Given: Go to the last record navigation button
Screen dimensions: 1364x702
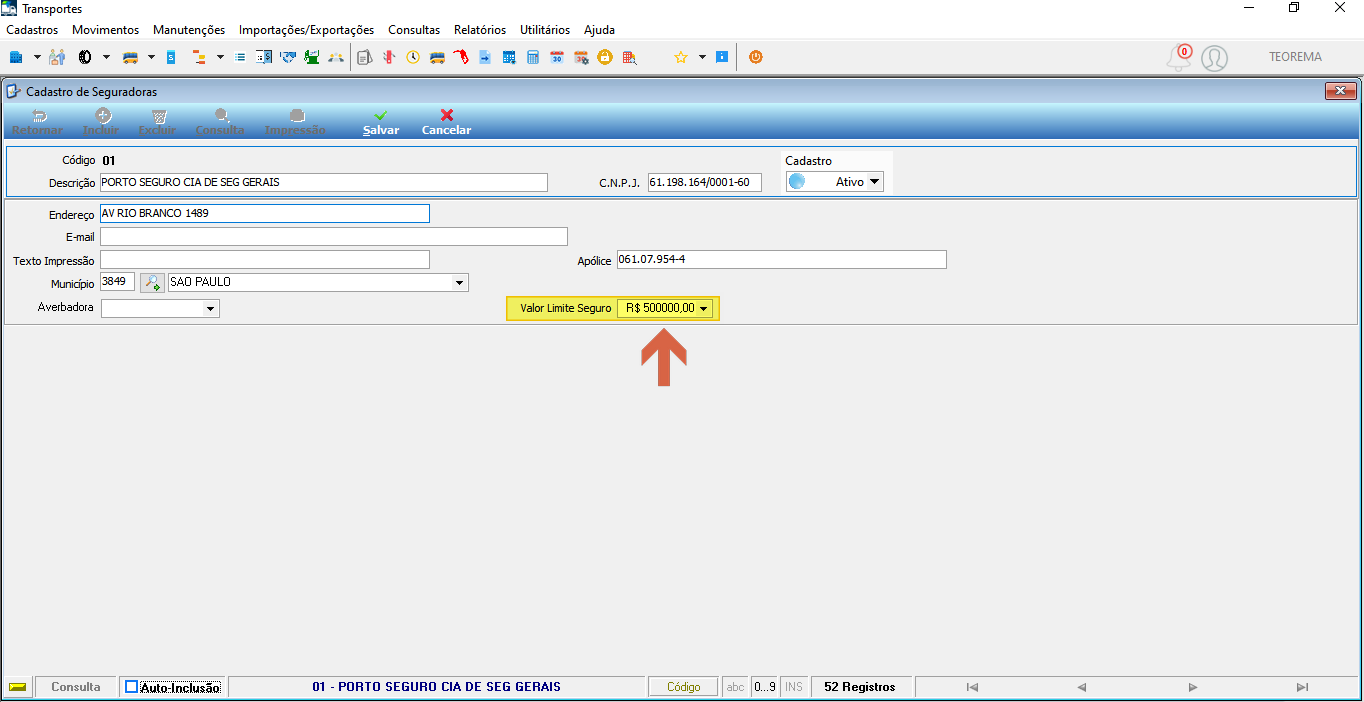Looking at the screenshot, I should [x=1302, y=687].
